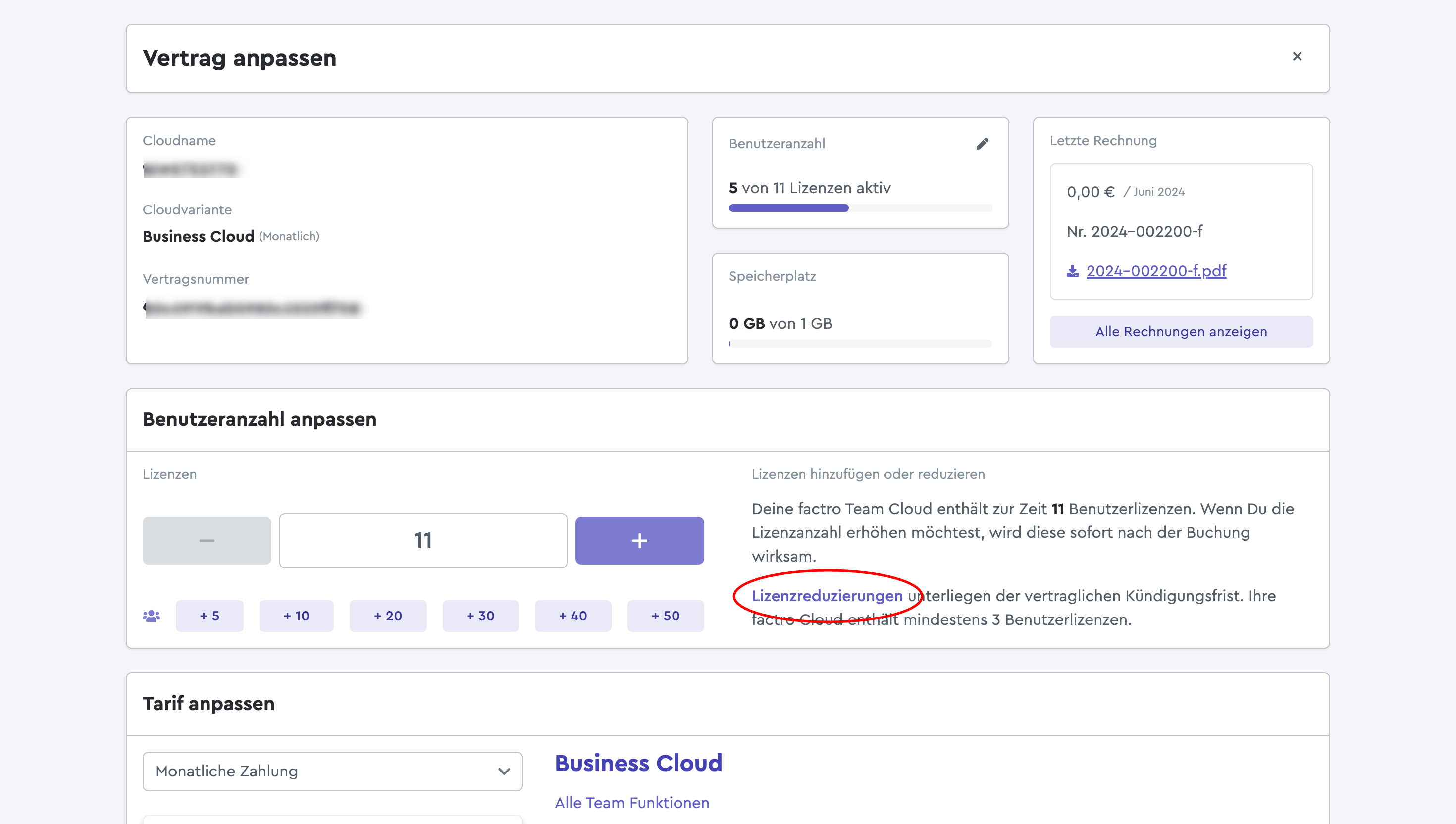Add 40 licenses with the + 40 button
This screenshot has height=824, width=1456.
coord(572,616)
